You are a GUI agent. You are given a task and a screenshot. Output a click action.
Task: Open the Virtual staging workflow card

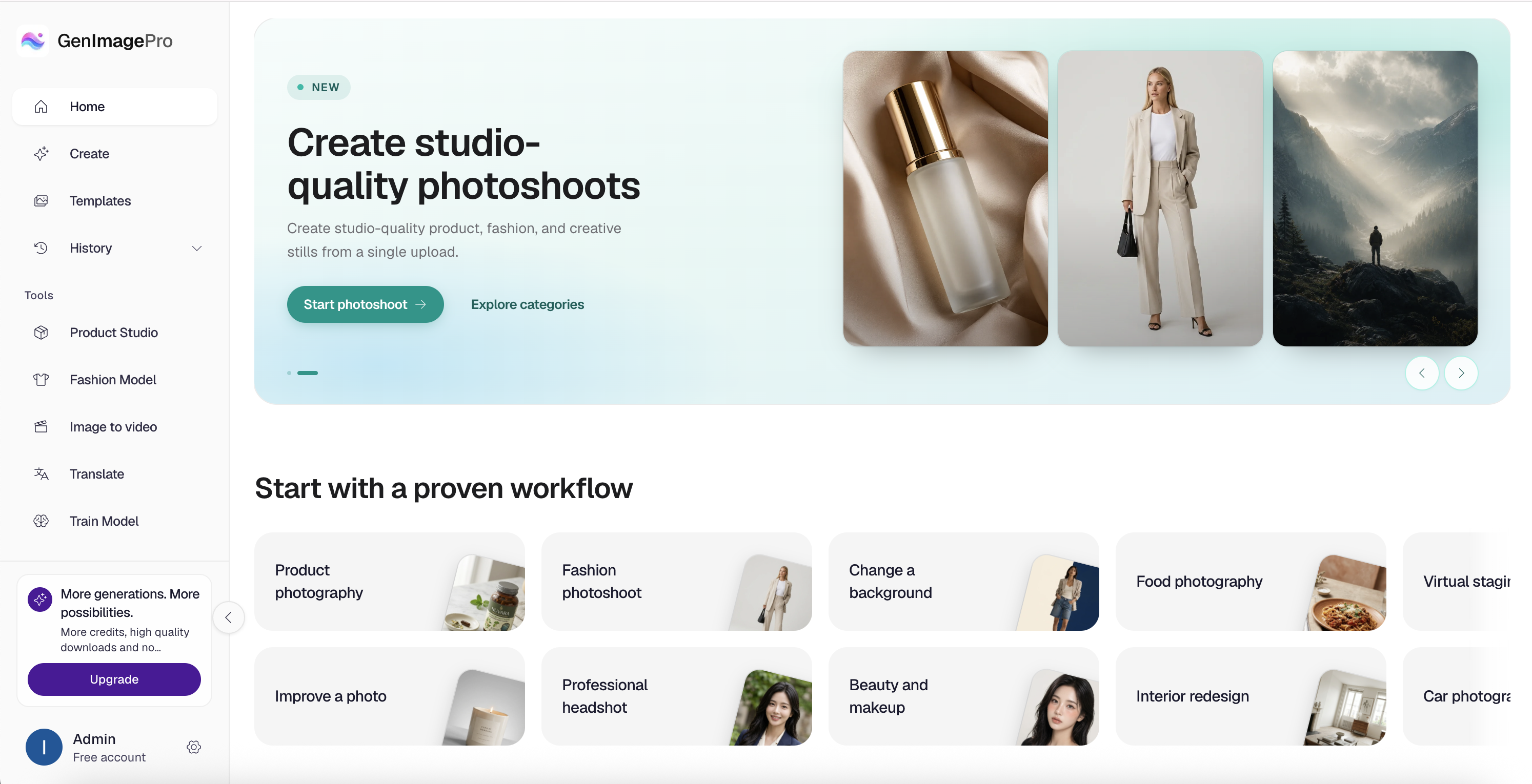pyautogui.click(x=1457, y=581)
